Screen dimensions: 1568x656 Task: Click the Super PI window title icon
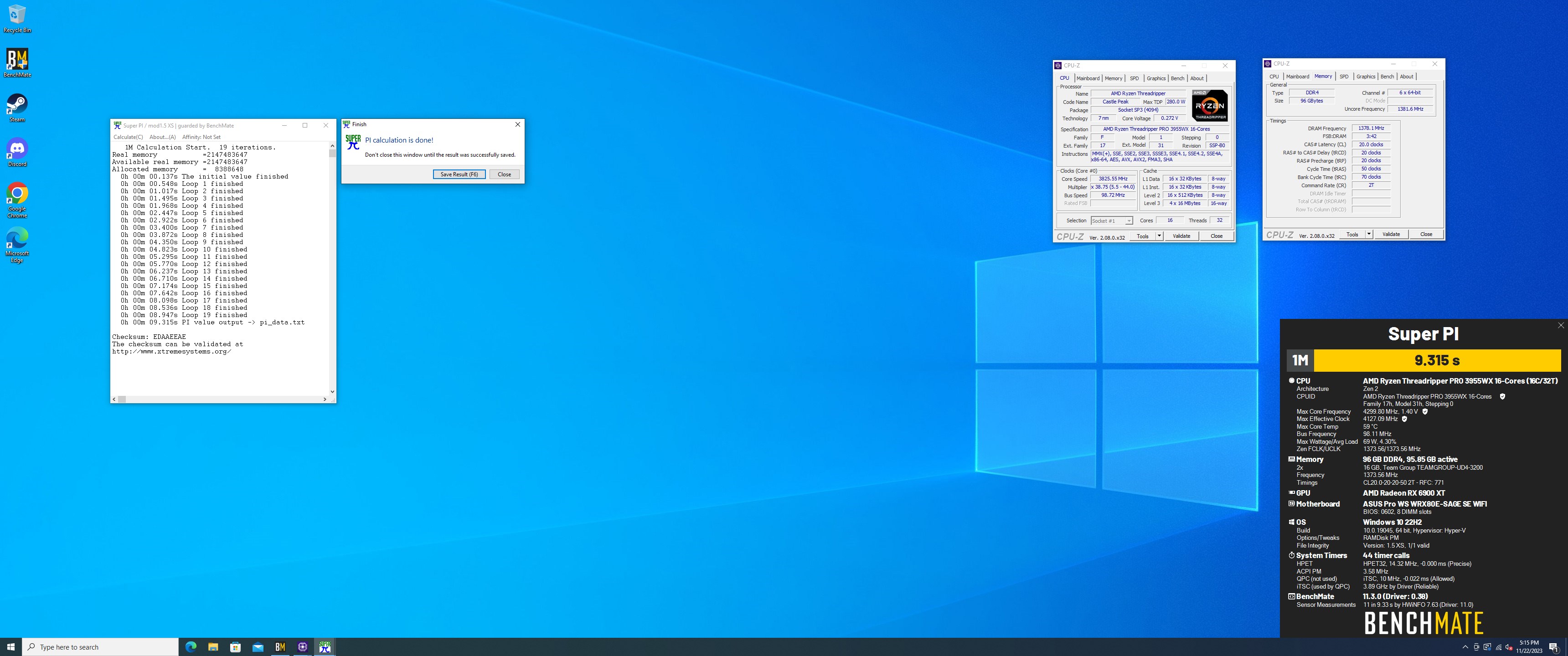[118, 125]
